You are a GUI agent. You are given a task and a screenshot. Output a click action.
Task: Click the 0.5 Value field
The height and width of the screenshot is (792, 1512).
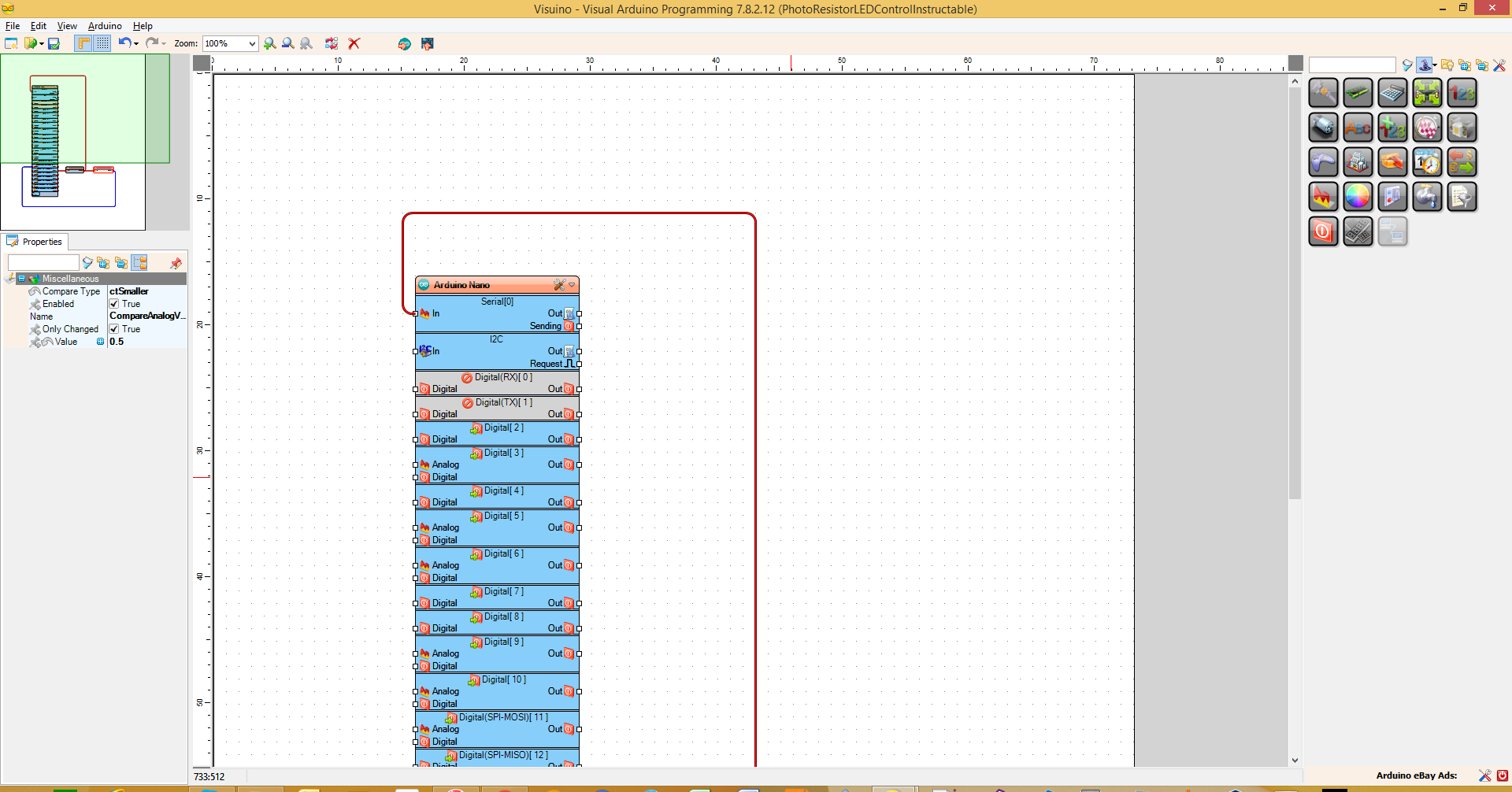(x=146, y=342)
